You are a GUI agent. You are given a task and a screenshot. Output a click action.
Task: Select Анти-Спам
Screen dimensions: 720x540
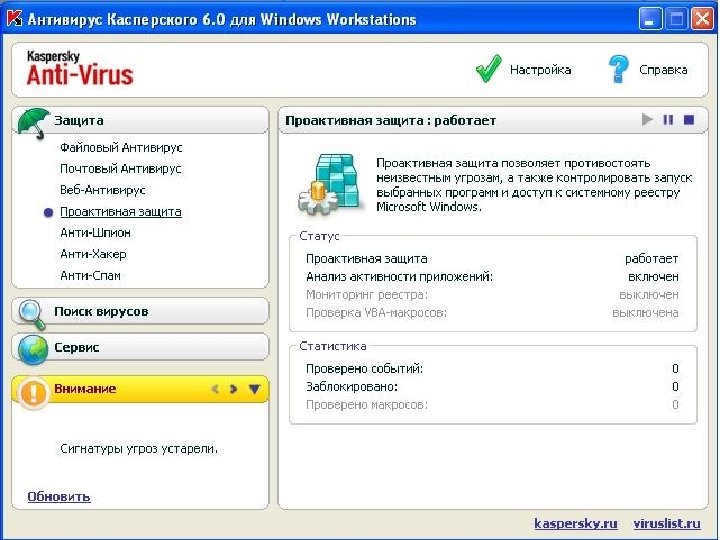pos(90,276)
